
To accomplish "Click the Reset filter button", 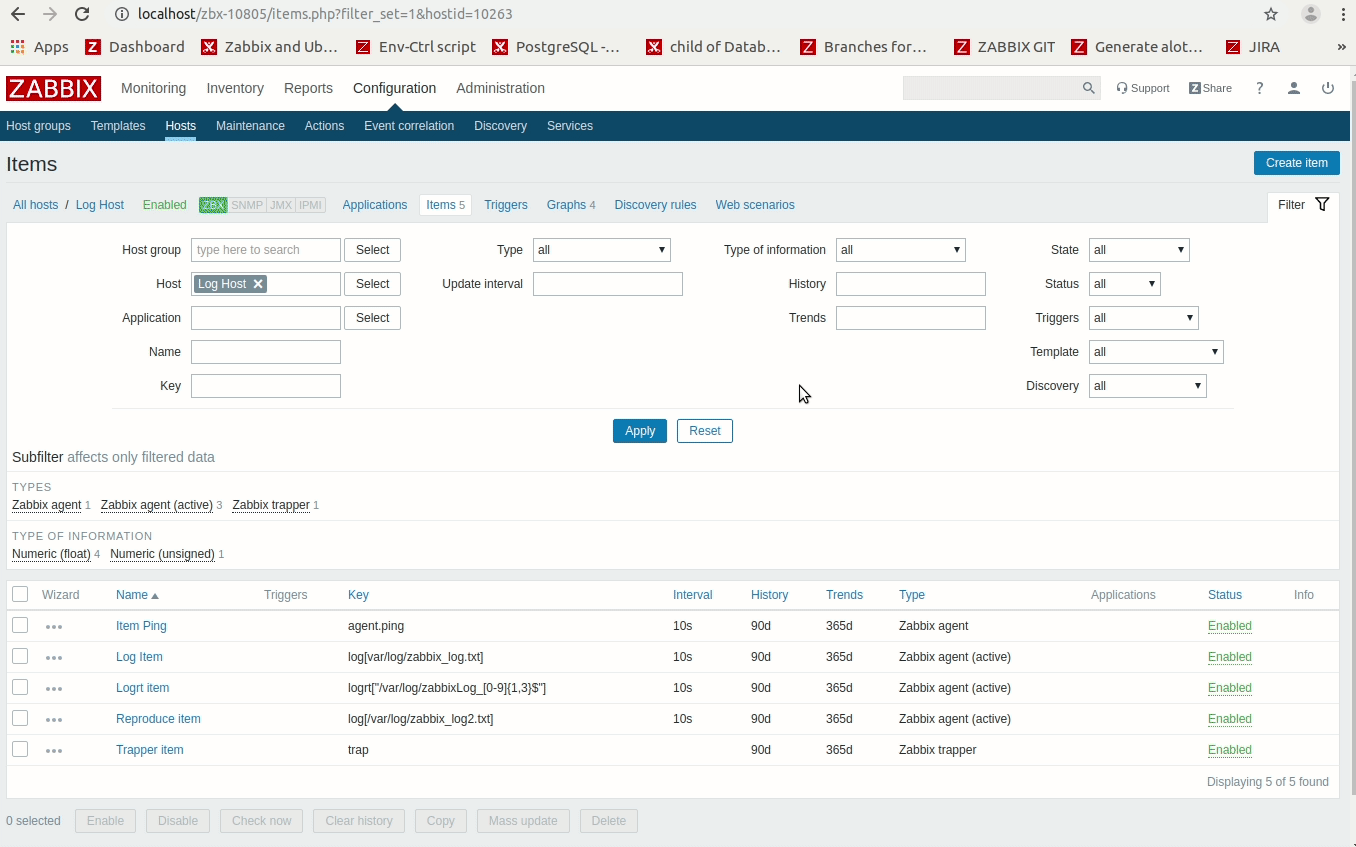I will coord(705,431).
